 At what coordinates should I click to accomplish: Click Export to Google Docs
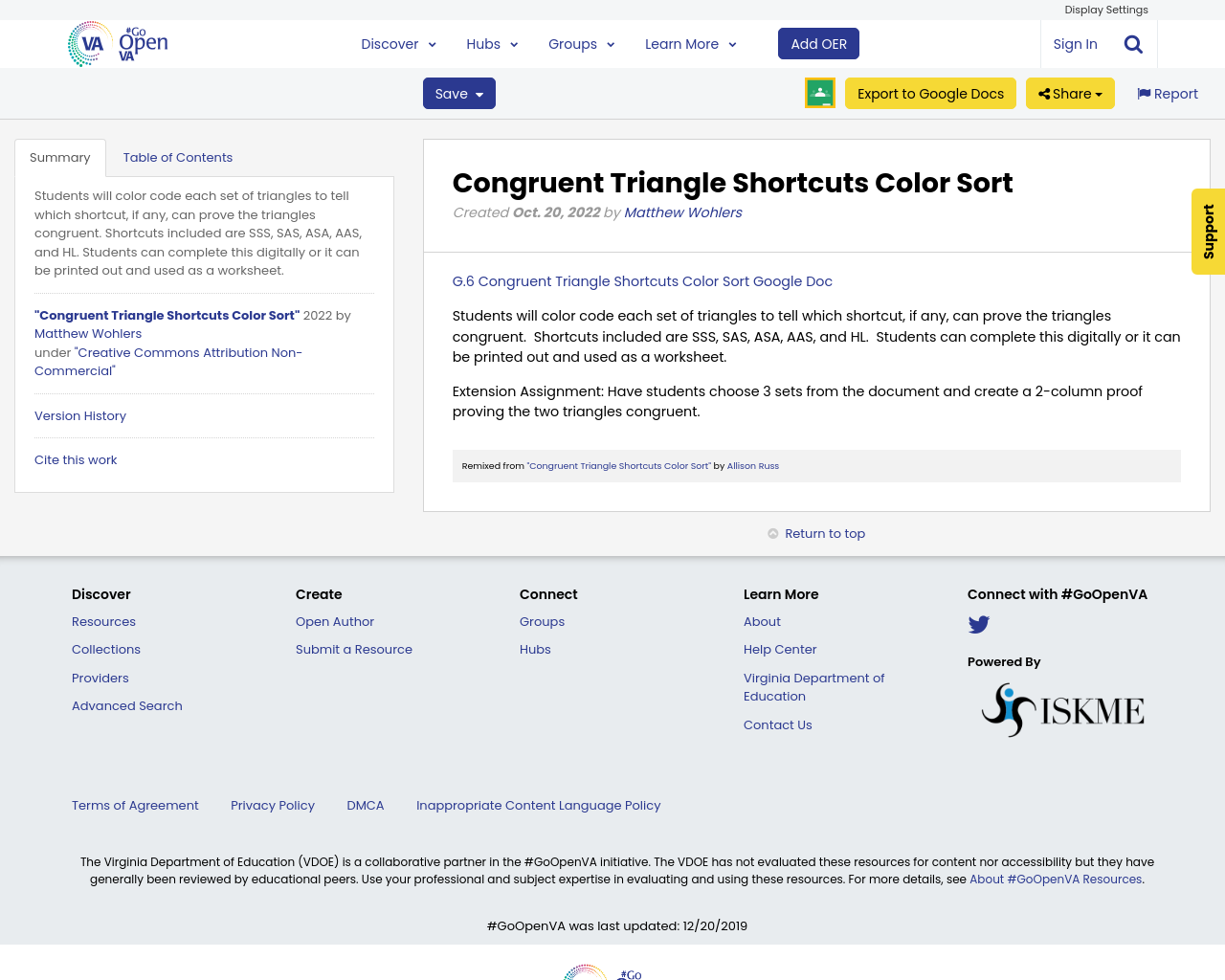point(930,92)
